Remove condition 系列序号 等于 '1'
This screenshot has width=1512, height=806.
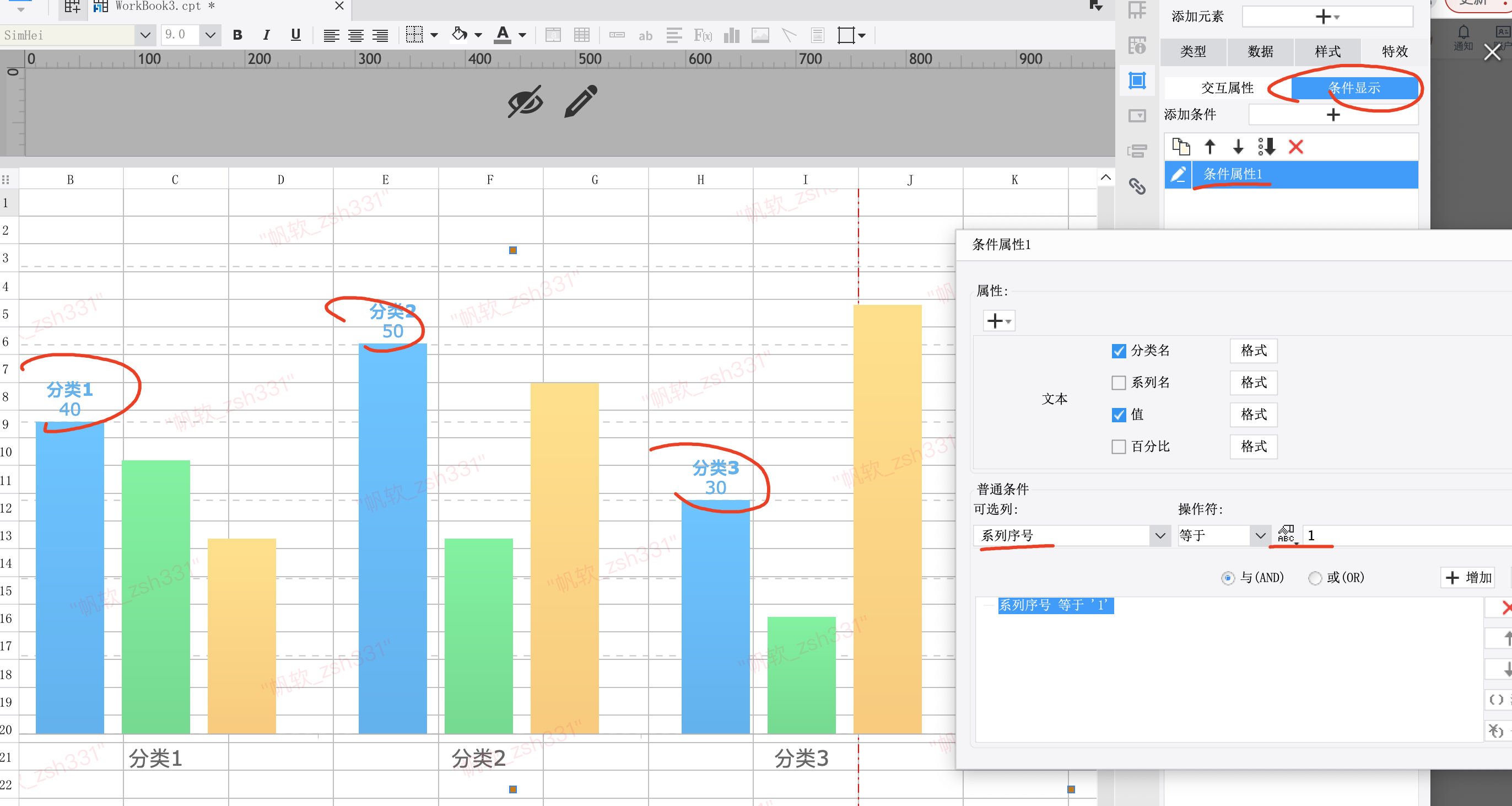point(1506,607)
